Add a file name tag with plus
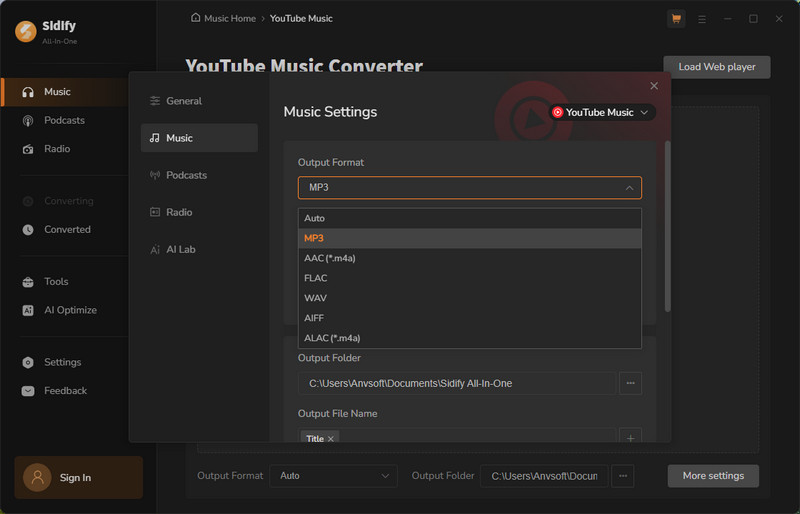The width and height of the screenshot is (800, 514). pos(631,438)
